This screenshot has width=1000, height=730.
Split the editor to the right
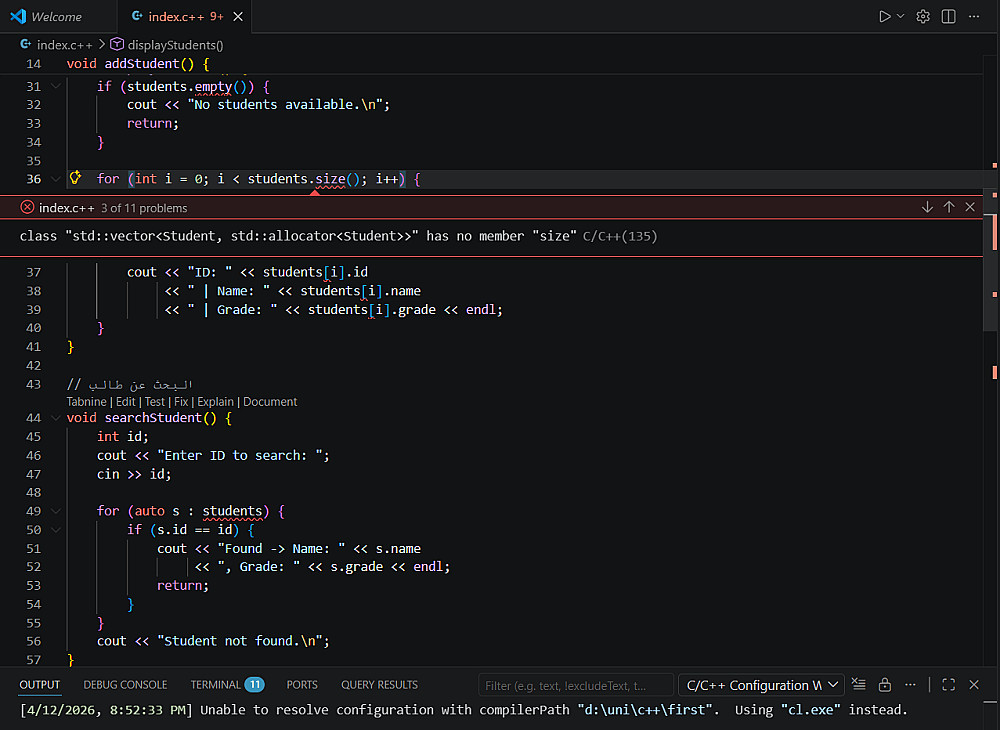click(x=948, y=17)
